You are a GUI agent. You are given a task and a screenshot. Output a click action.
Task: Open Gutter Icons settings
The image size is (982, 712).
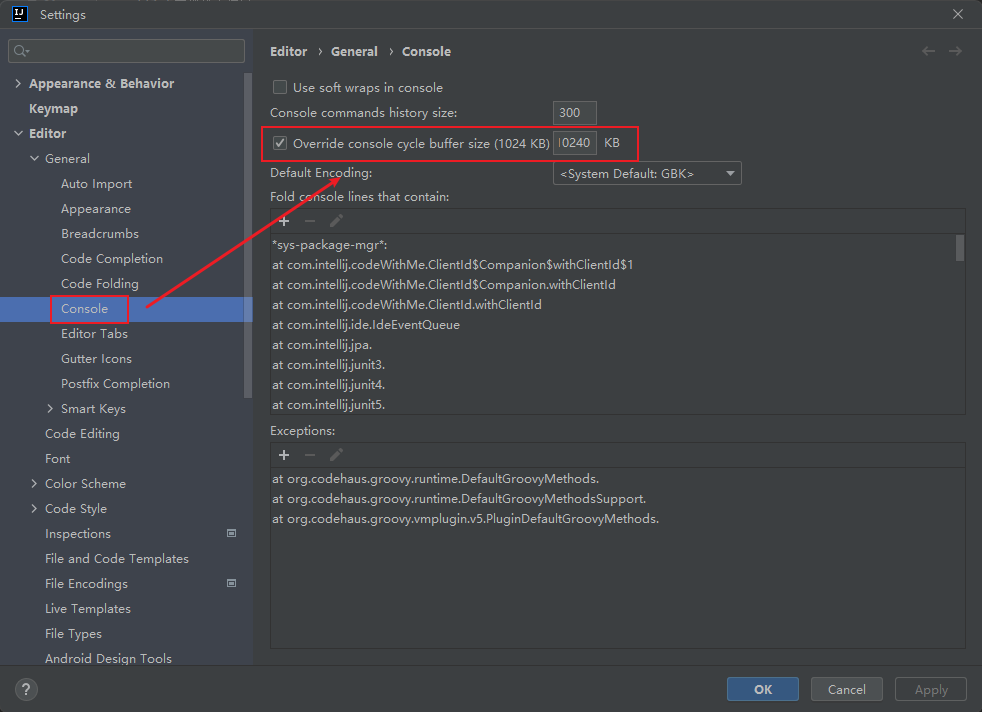(96, 359)
